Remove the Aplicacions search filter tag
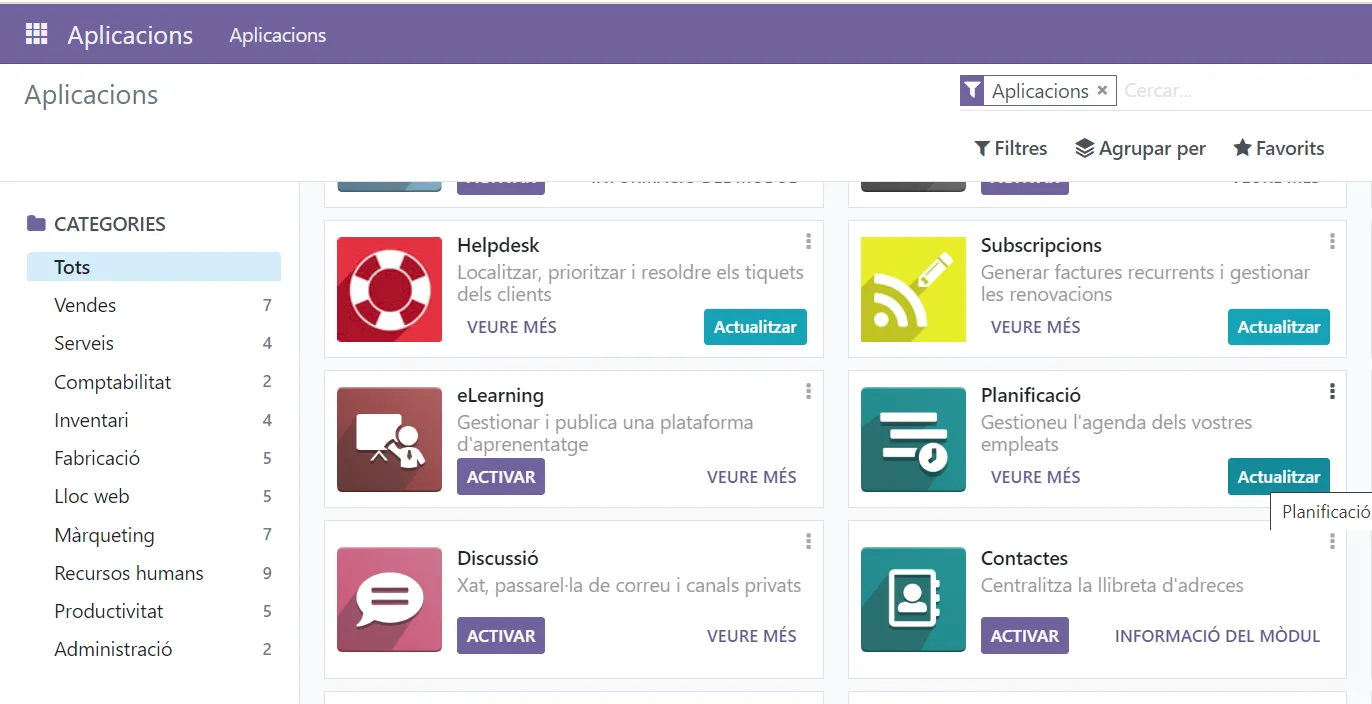 [x=1102, y=90]
